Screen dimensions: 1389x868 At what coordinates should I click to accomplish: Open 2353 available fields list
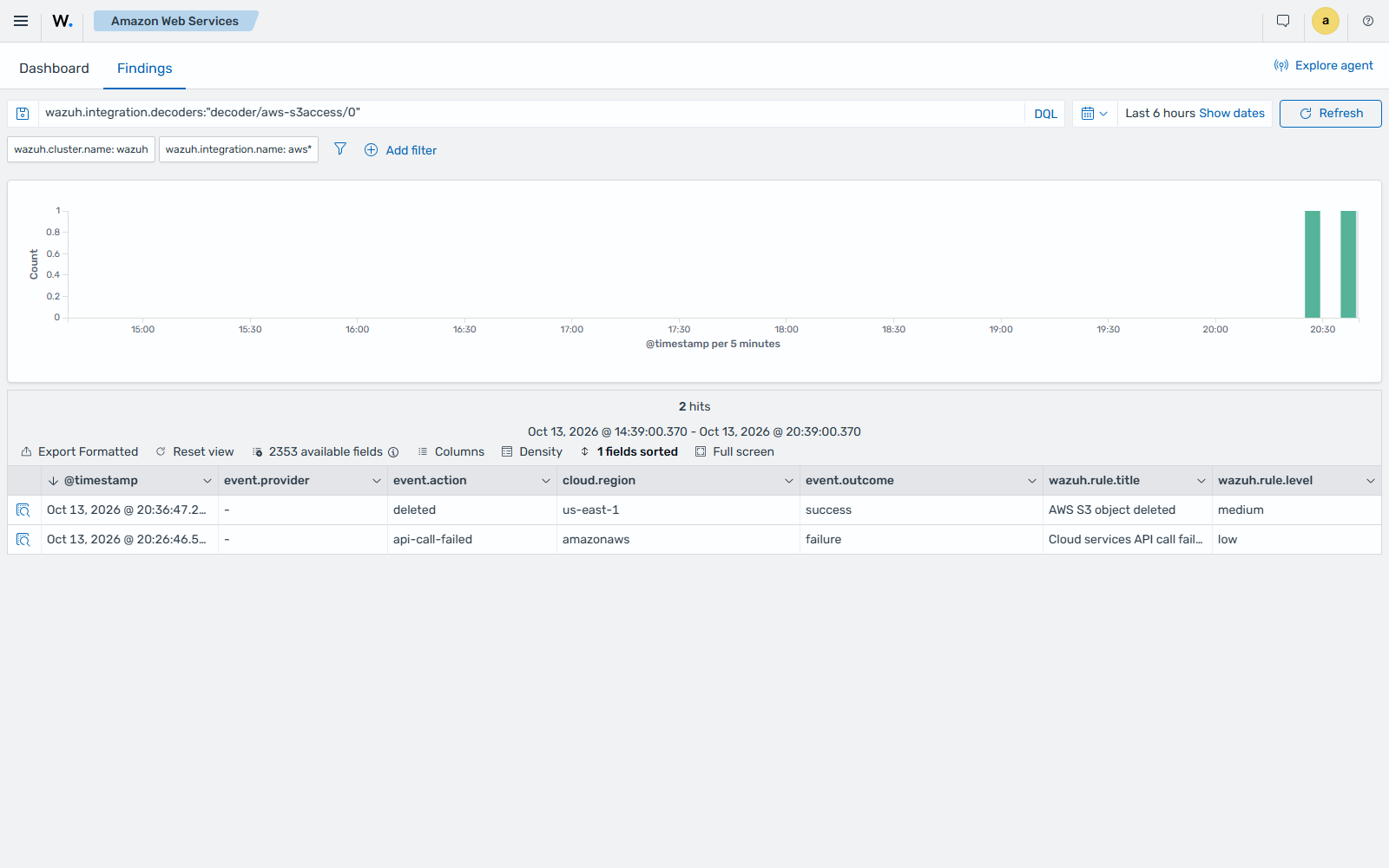tap(318, 452)
